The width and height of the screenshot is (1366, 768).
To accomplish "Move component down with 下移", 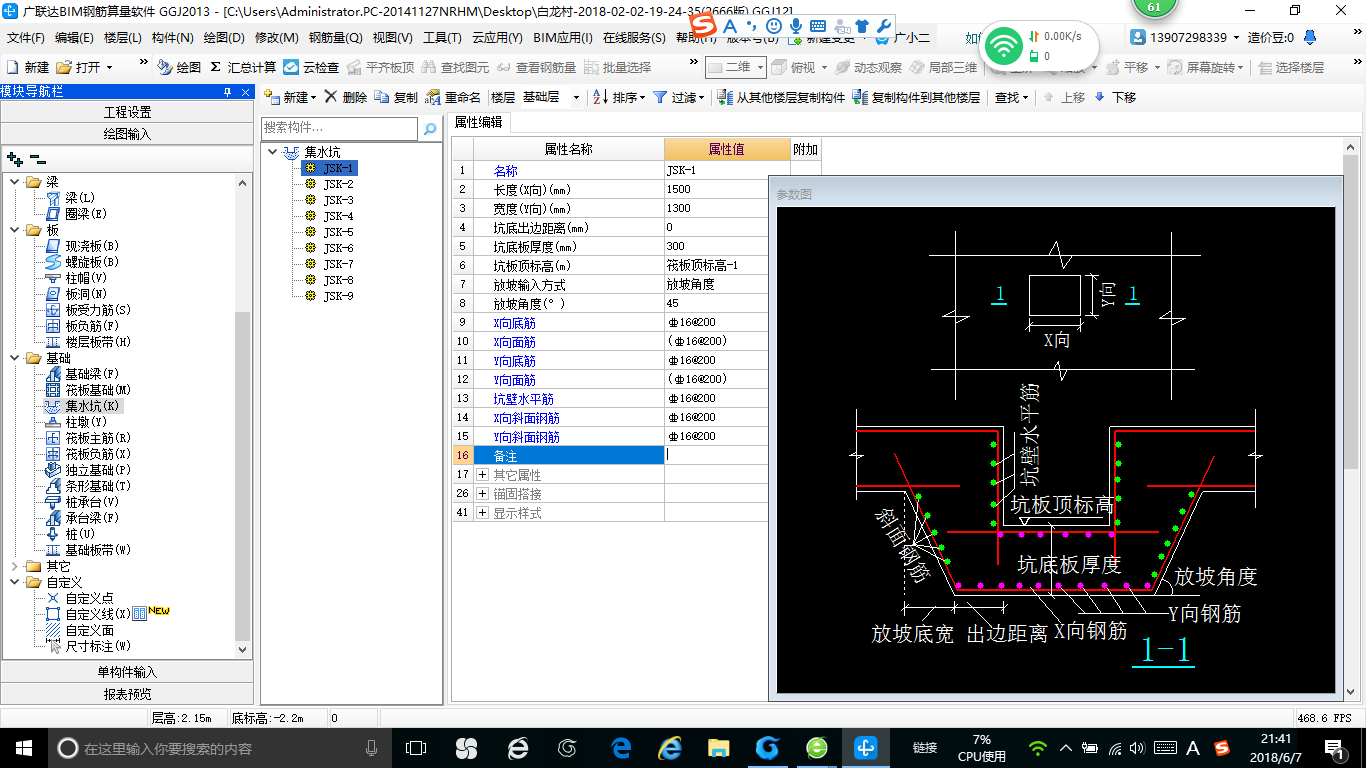I will click(x=1115, y=97).
